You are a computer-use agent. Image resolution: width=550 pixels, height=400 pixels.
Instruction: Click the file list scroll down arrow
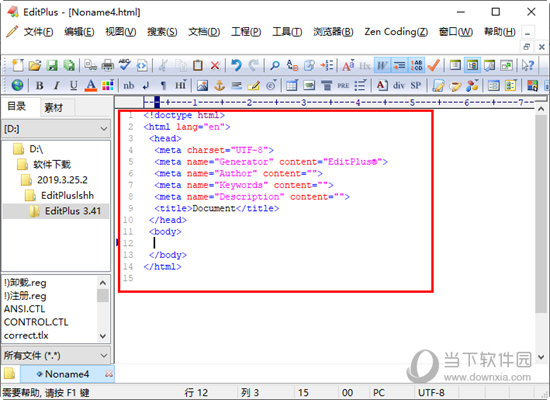click(103, 336)
